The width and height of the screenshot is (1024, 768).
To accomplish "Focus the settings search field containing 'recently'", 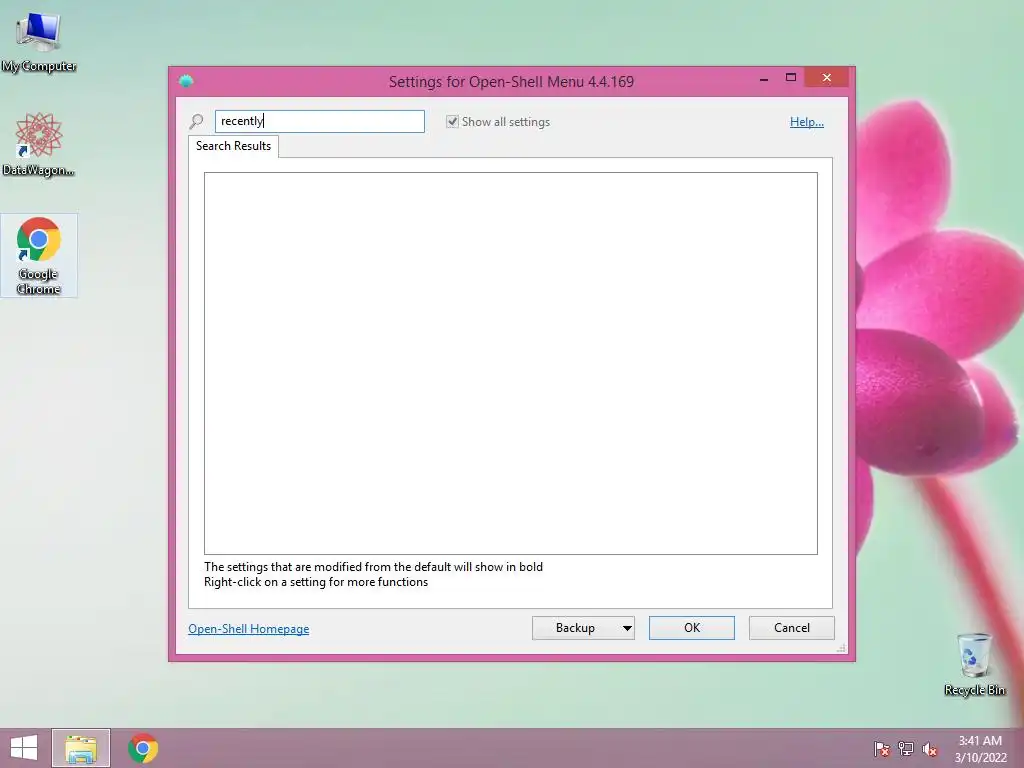I will click(320, 121).
